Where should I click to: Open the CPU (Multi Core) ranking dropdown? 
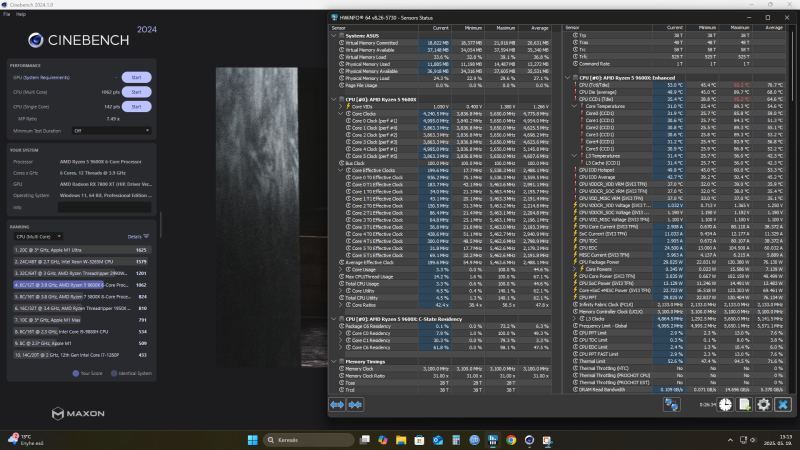tap(38, 237)
